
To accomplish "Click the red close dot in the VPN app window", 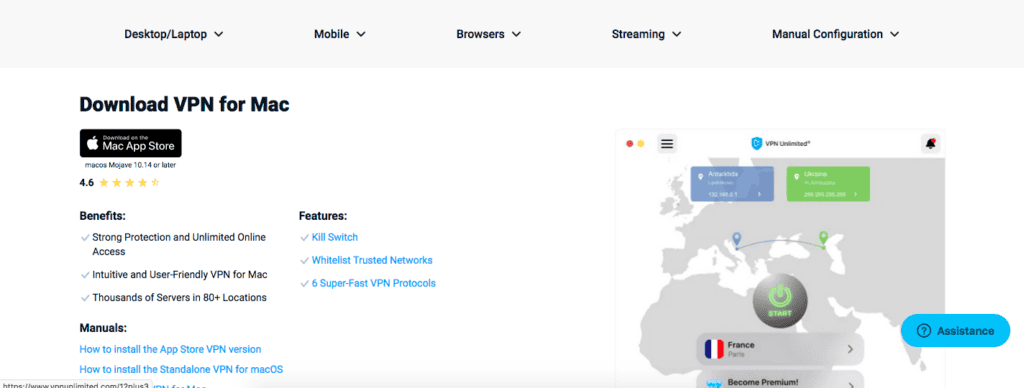I will coord(630,144).
